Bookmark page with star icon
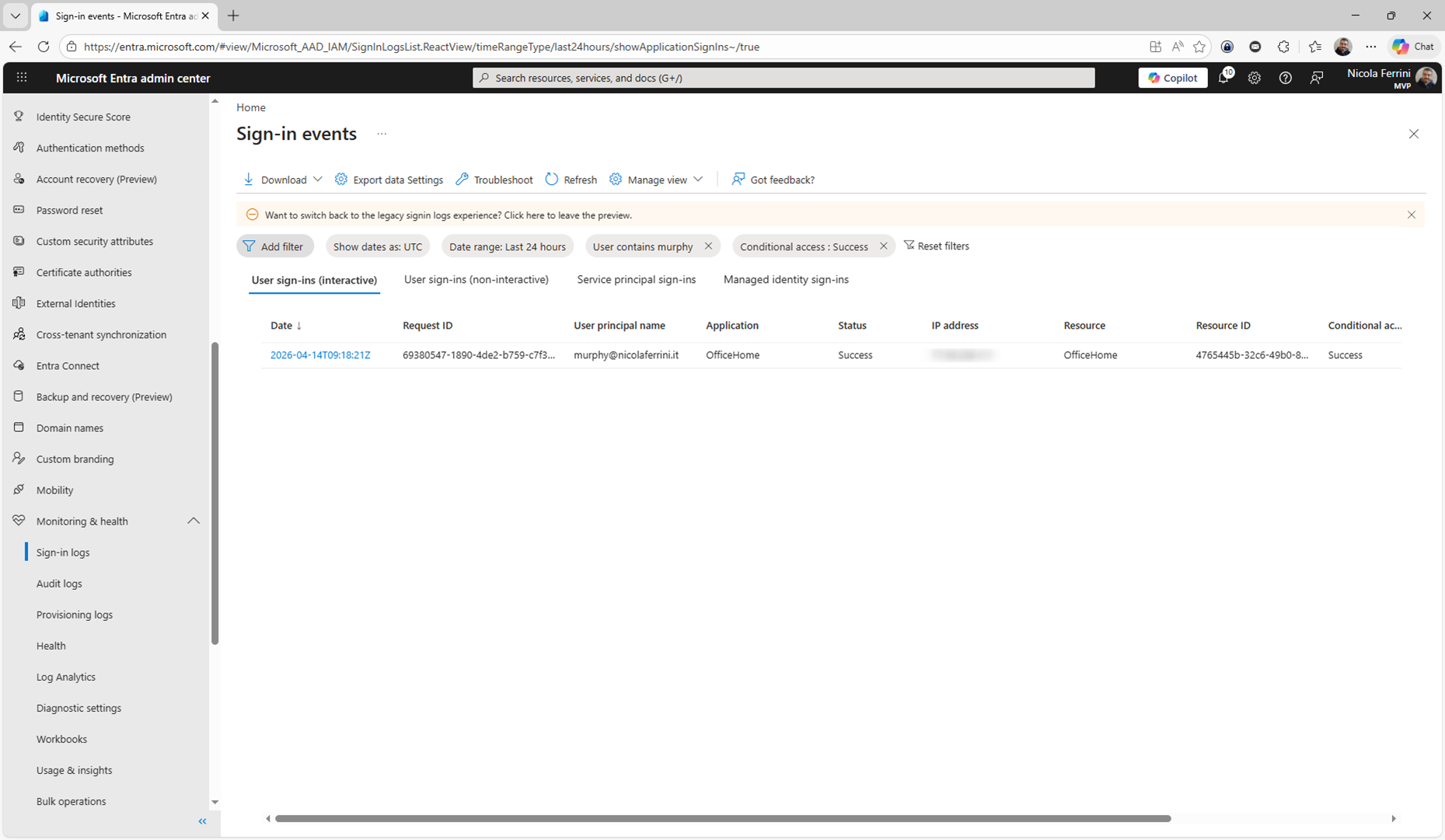 pos(1199,47)
